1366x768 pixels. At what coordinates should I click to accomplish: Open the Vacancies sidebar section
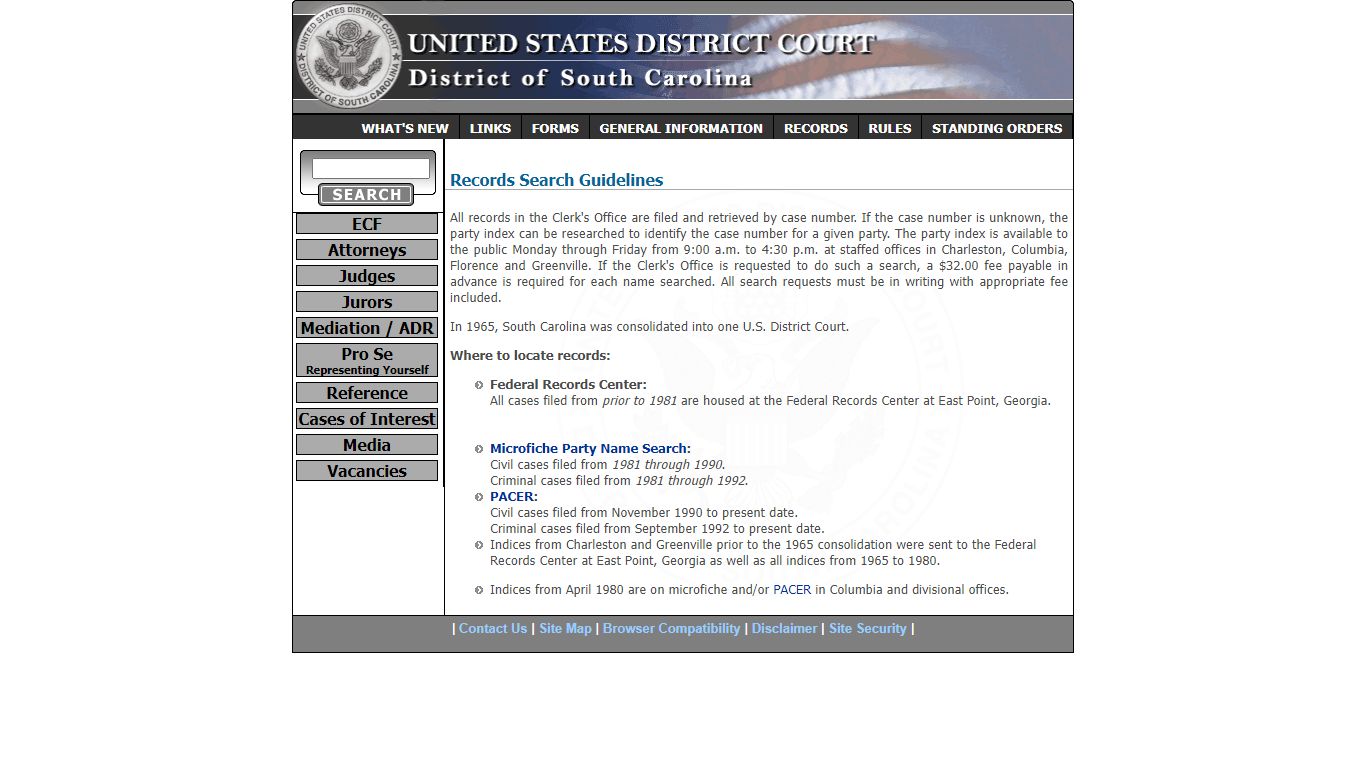(367, 471)
